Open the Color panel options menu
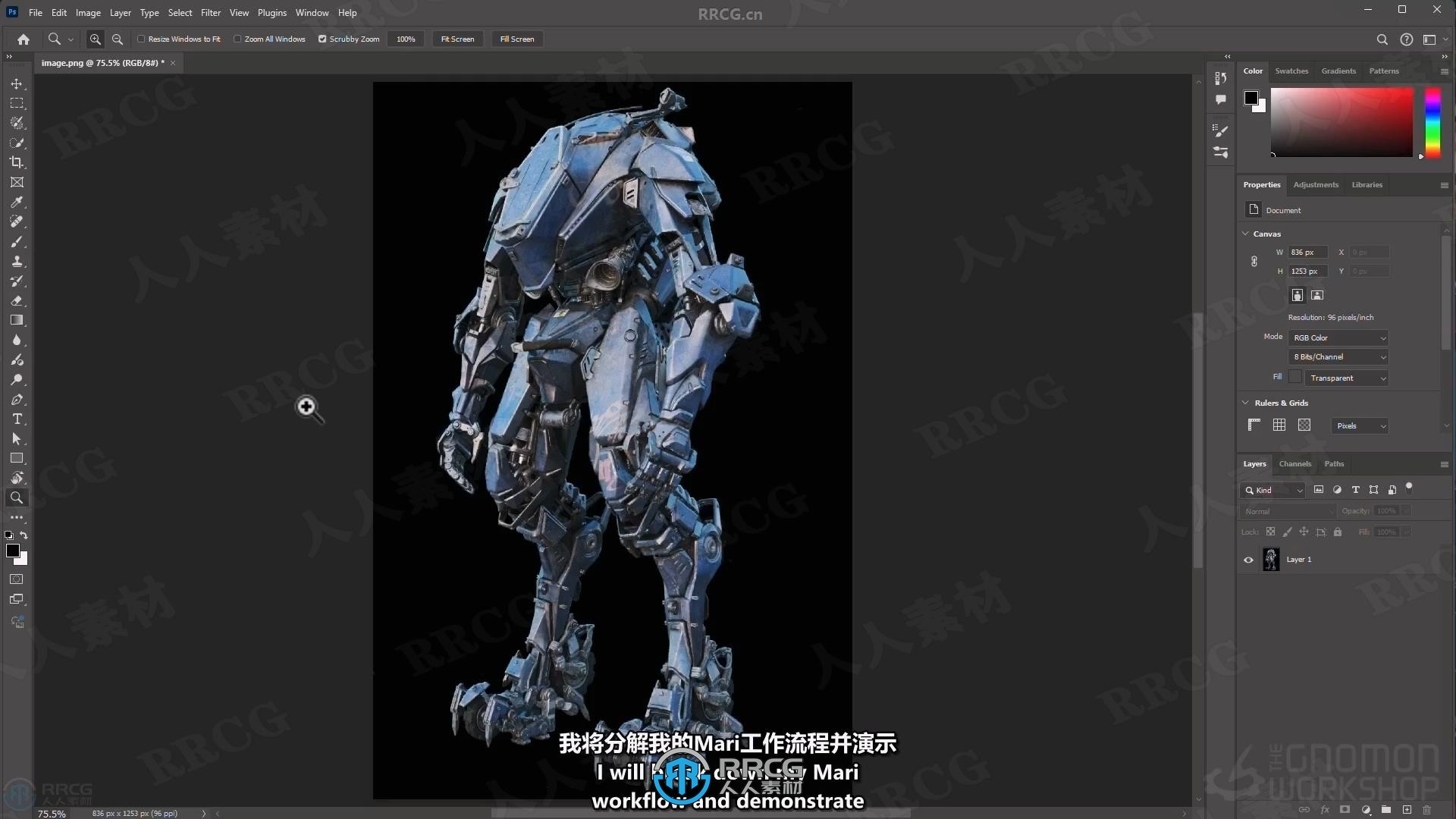 click(x=1444, y=71)
